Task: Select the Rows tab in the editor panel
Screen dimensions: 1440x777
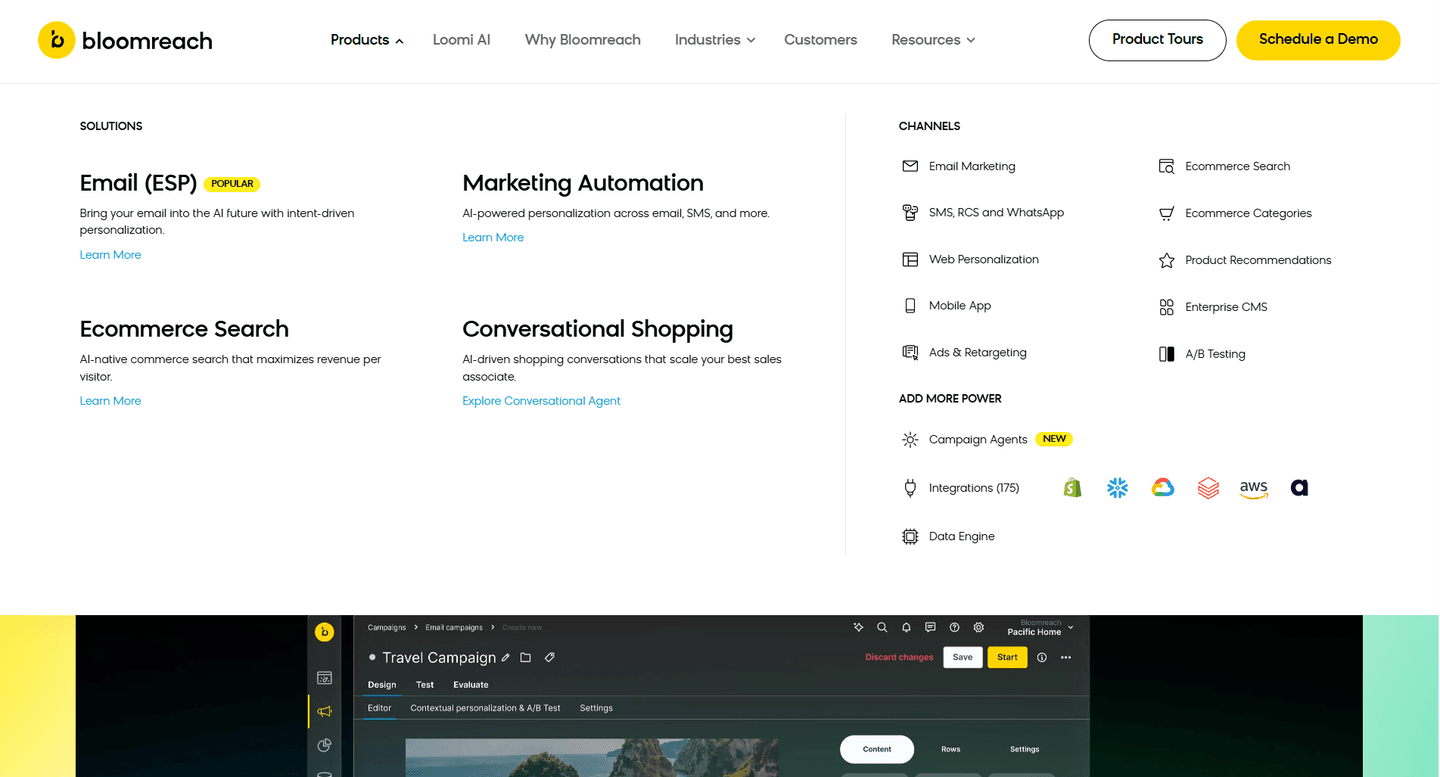Action: tap(951, 749)
